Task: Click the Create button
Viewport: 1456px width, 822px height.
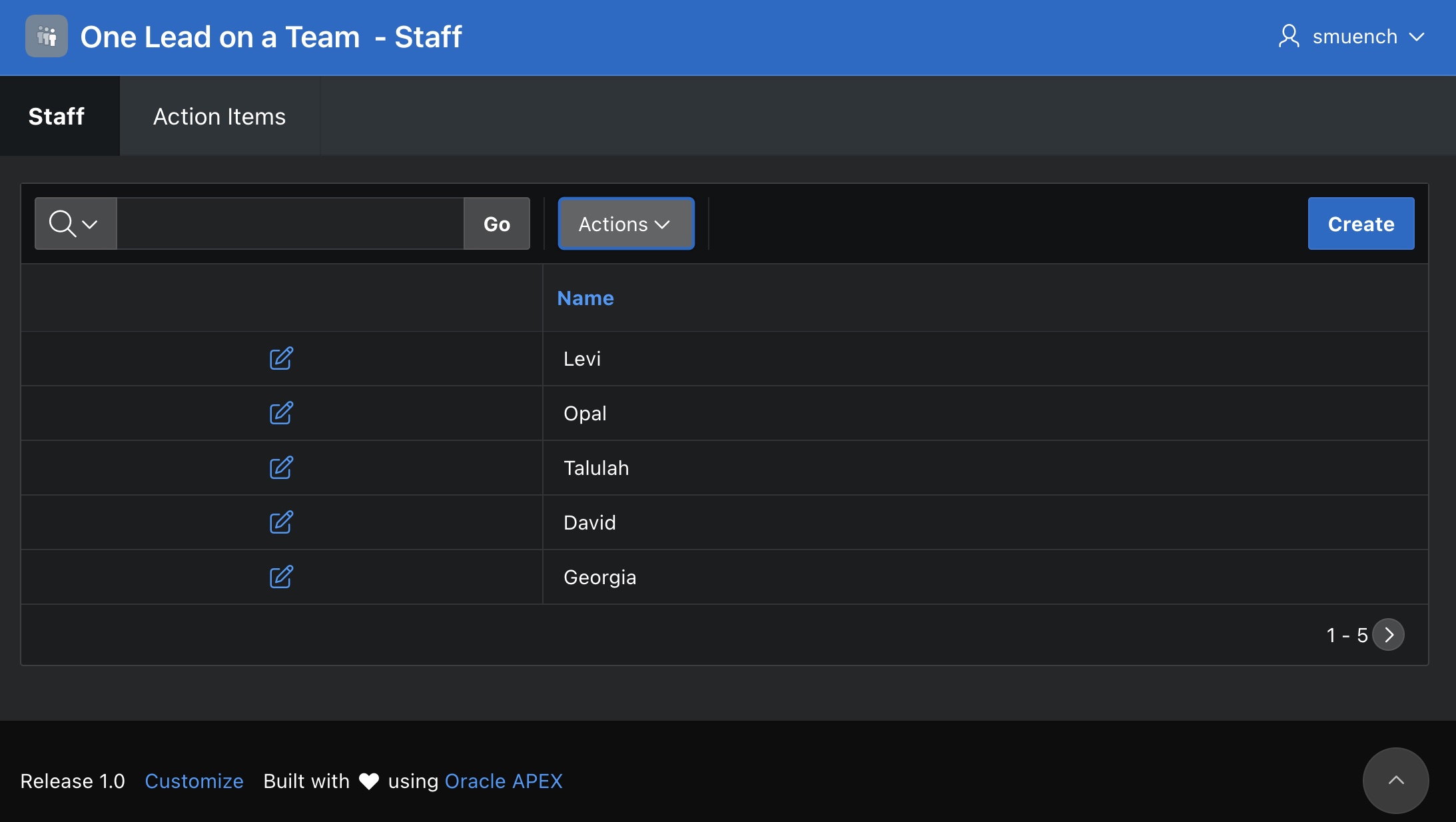Action: 1360,224
